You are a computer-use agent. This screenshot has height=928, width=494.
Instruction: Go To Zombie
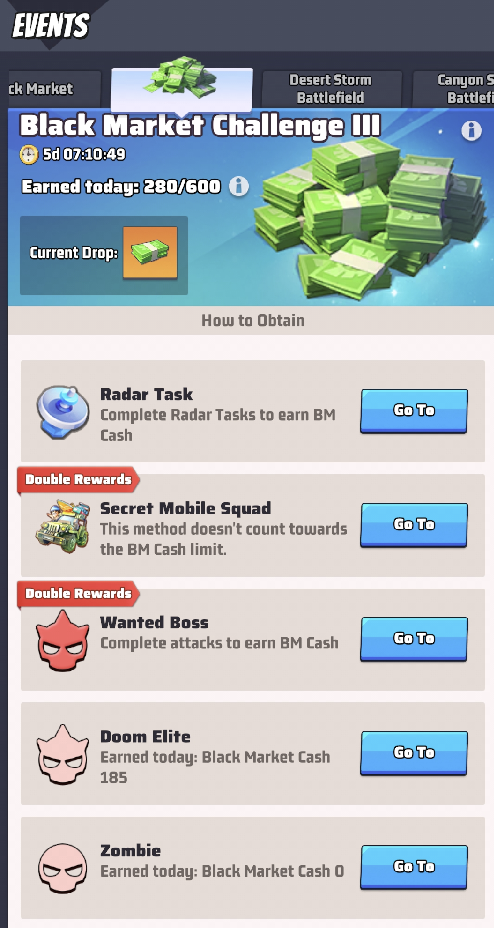click(x=414, y=866)
